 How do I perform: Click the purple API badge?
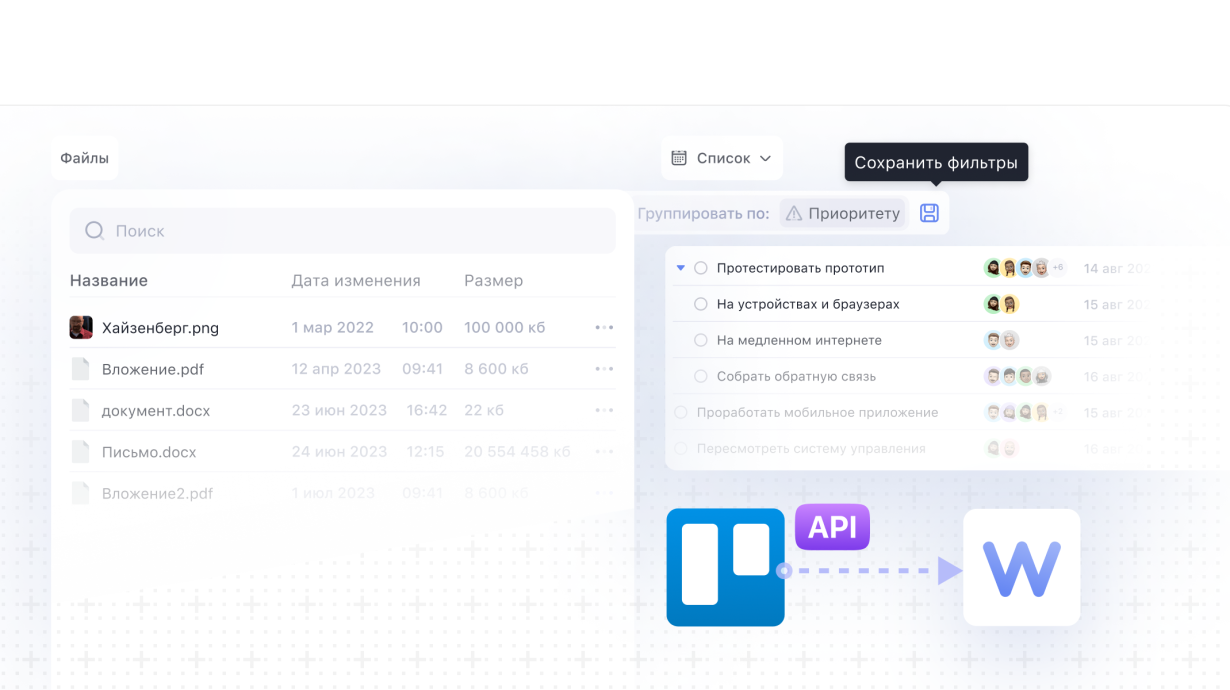pyautogui.click(x=832, y=527)
